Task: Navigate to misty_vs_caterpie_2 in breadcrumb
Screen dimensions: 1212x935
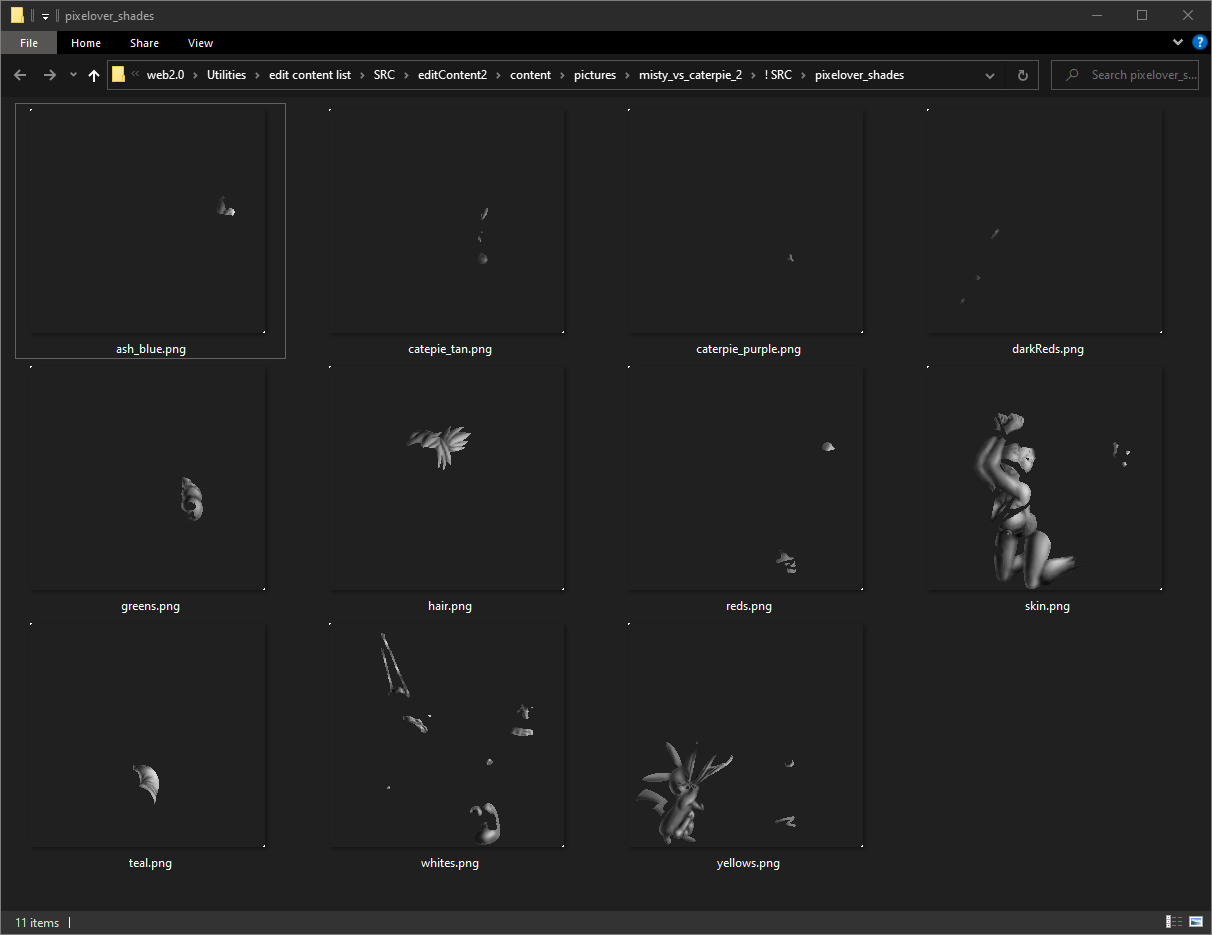Action: pyautogui.click(x=690, y=75)
